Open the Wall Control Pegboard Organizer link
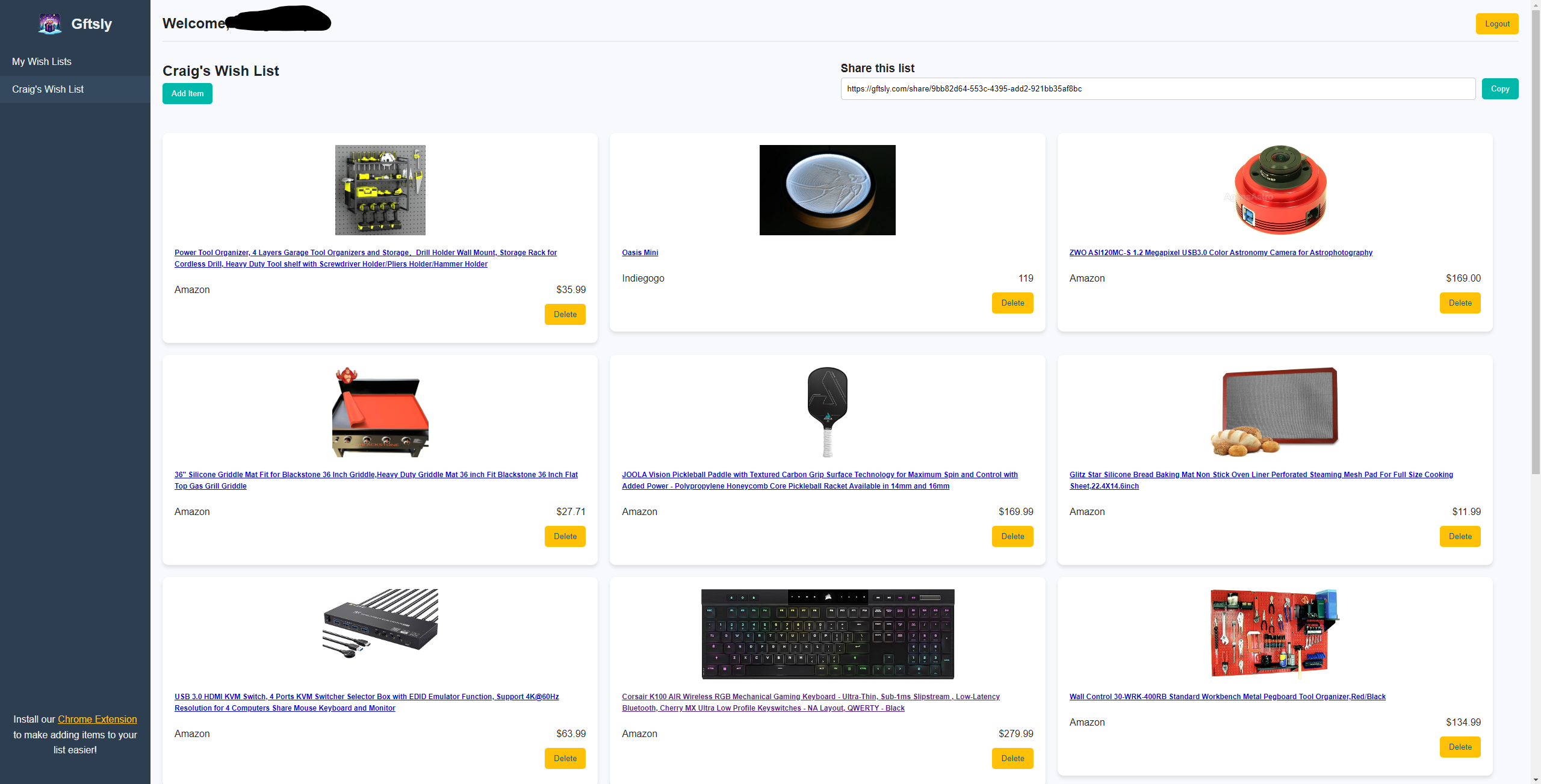This screenshot has height=784, width=1541. pyautogui.click(x=1227, y=697)
